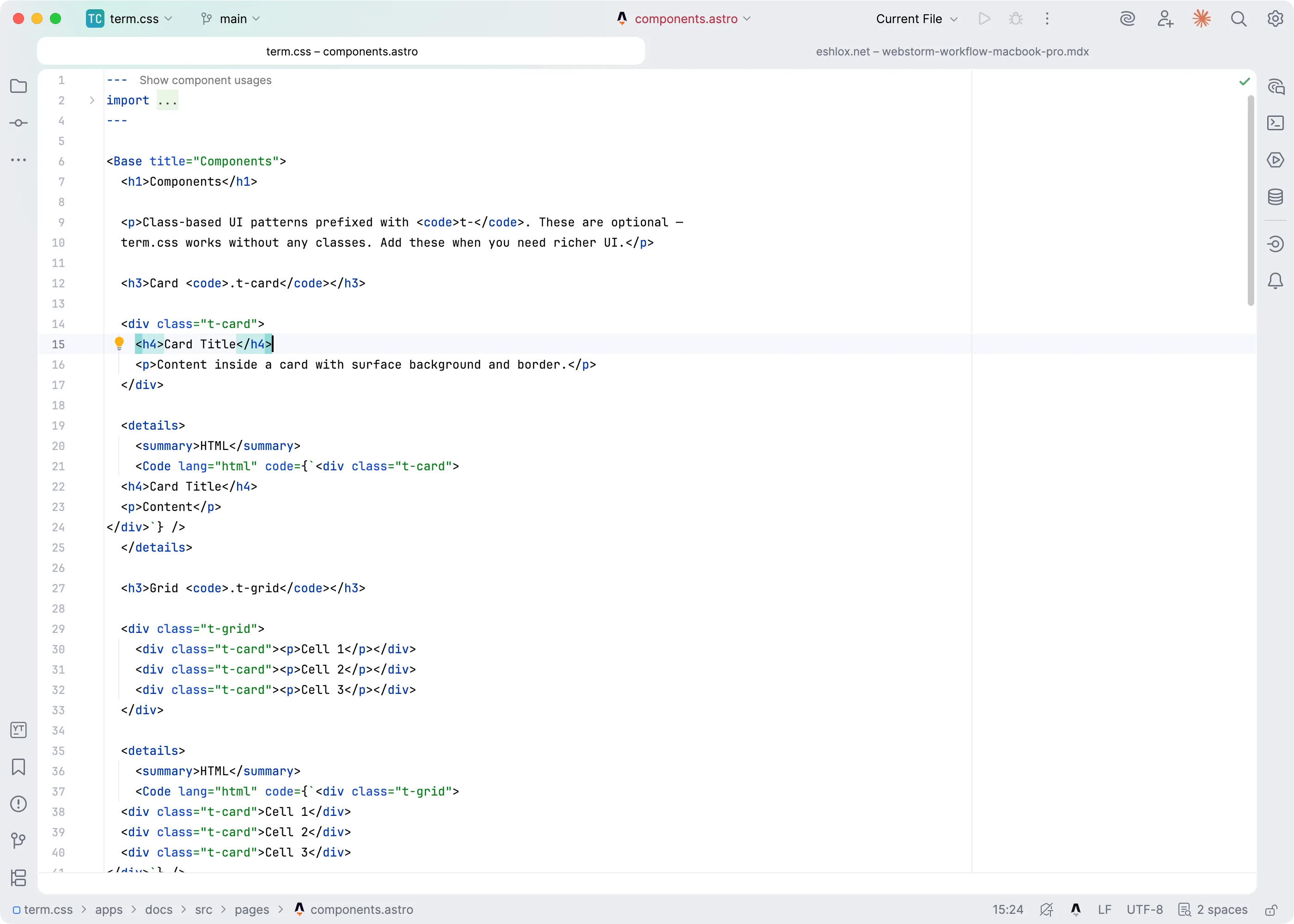Expand the collapsed import statement
This screenshot has width=1294, height=924.
[91, 100]
